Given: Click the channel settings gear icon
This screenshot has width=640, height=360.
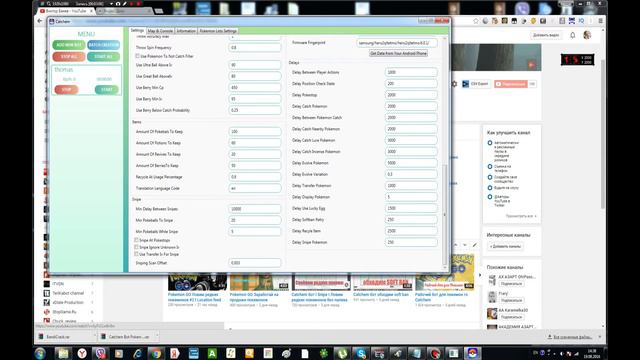Looking at the screenshot, I should point(454,84).
